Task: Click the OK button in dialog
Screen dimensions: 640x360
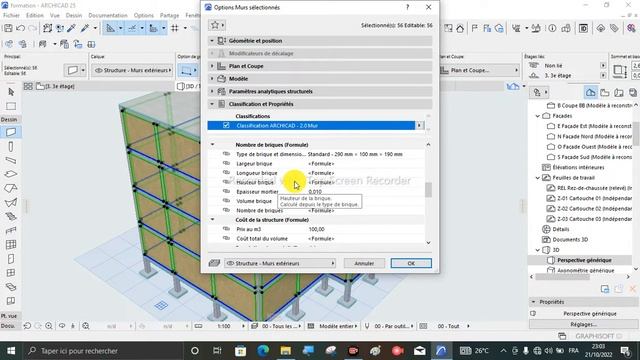Action: coord(411,263)
